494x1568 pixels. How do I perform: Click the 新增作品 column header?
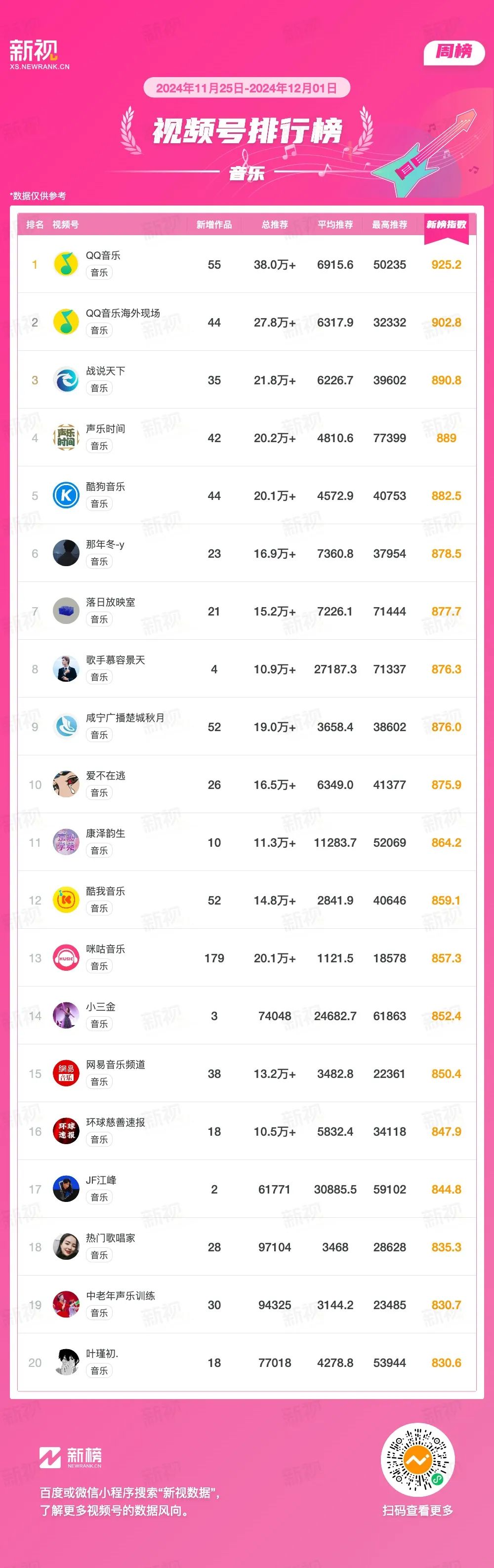click(214, 225)
